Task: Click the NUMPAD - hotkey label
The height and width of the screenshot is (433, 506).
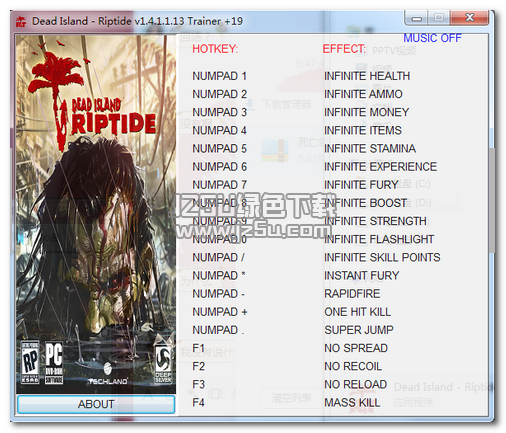Action: [218, 294]
